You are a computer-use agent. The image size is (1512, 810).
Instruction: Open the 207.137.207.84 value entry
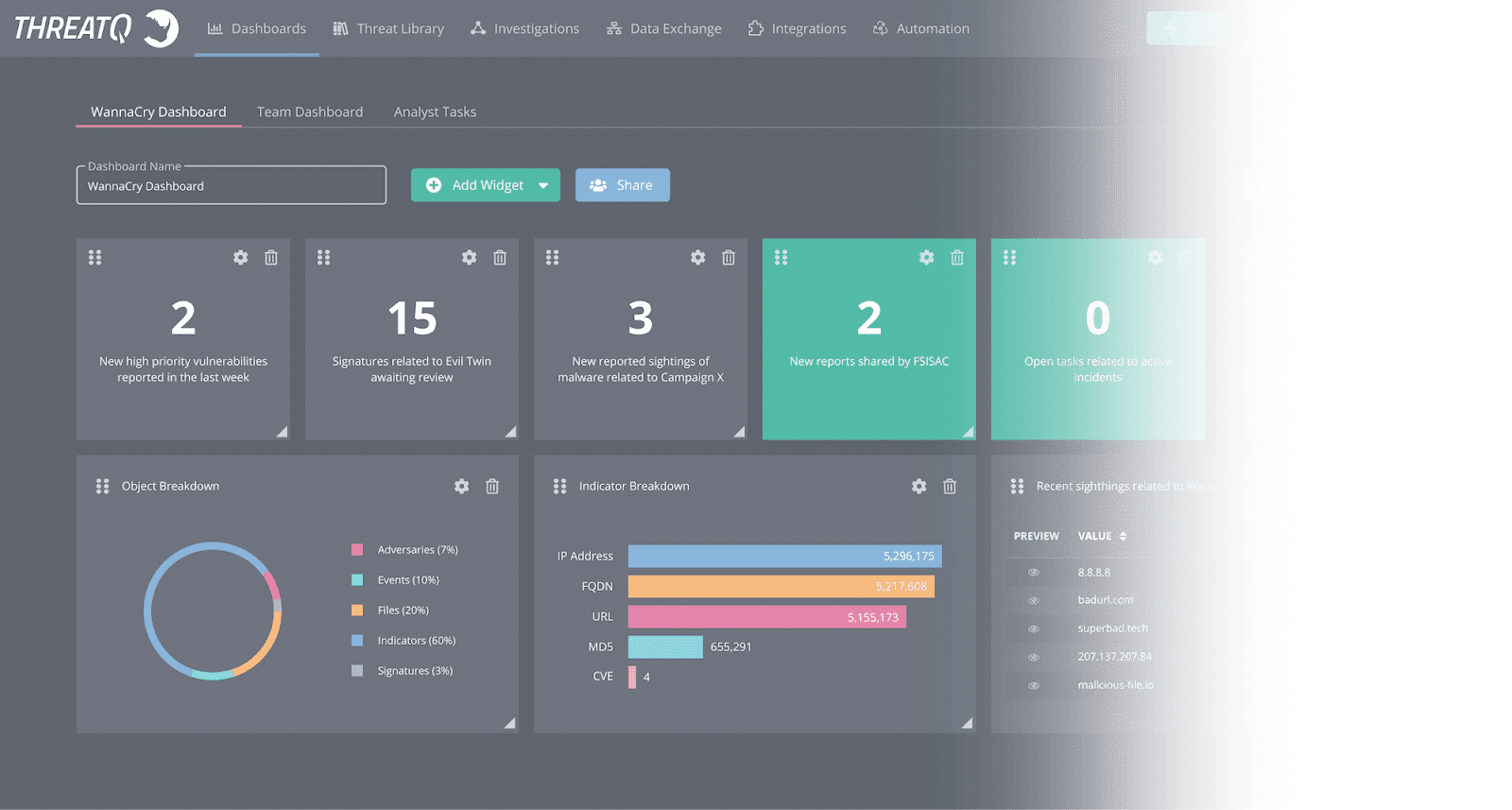click(1115, 657)
